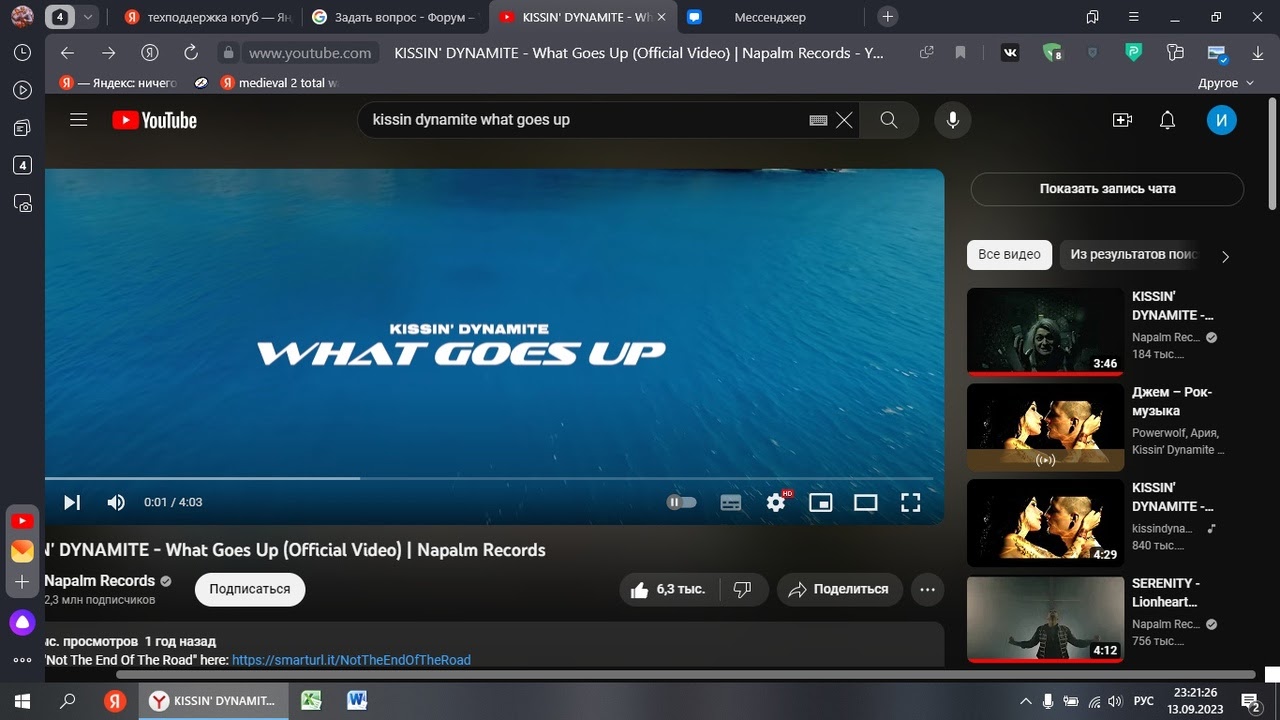Select the Все видео chip

tap(1009, 254)
